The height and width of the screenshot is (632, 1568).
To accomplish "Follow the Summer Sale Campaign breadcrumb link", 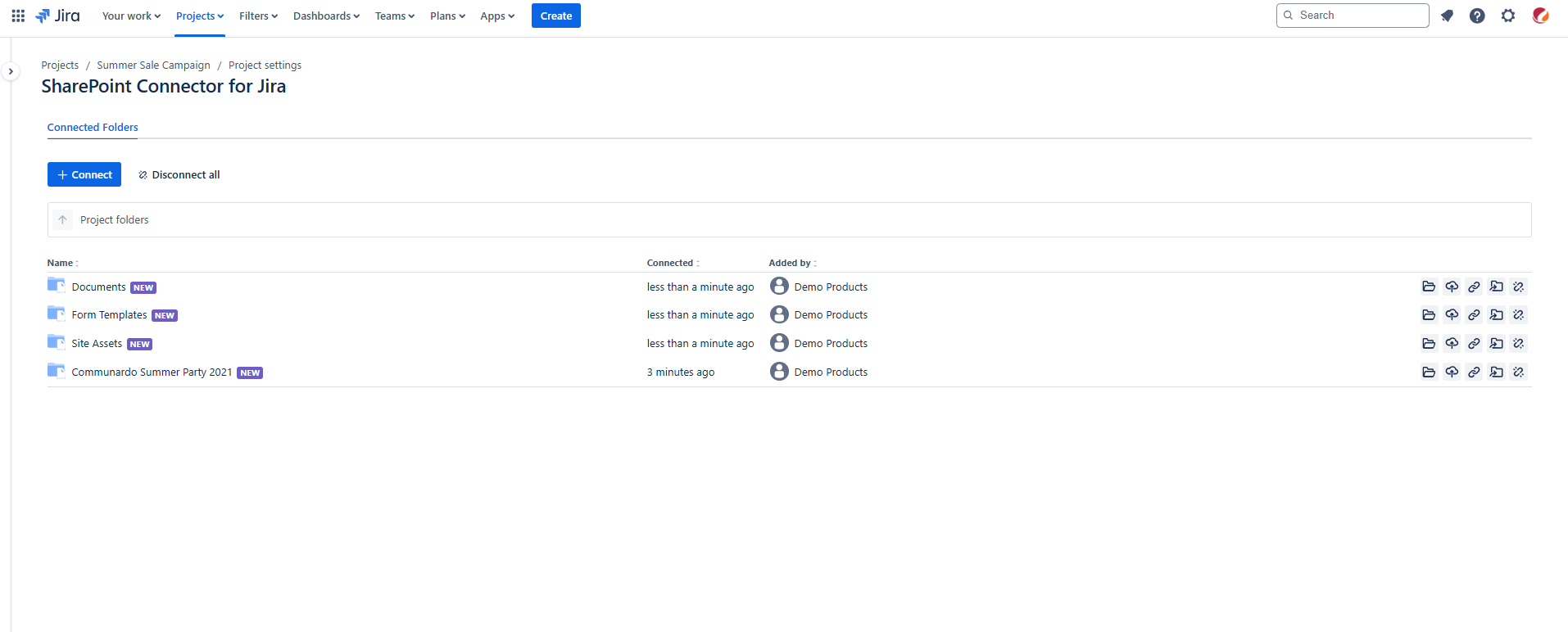I will coord(153,65).
